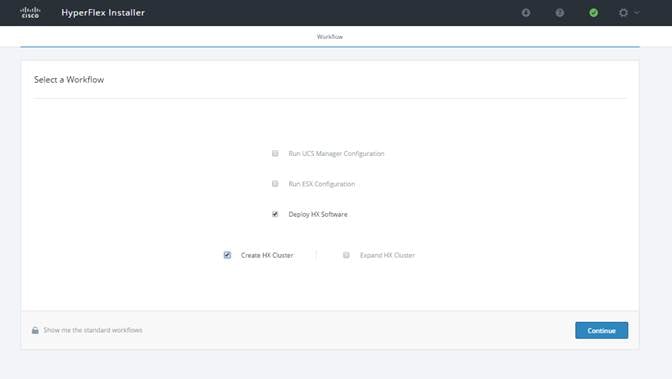
Task: Click the Create HX Cluster label
Action: (267, 255)
